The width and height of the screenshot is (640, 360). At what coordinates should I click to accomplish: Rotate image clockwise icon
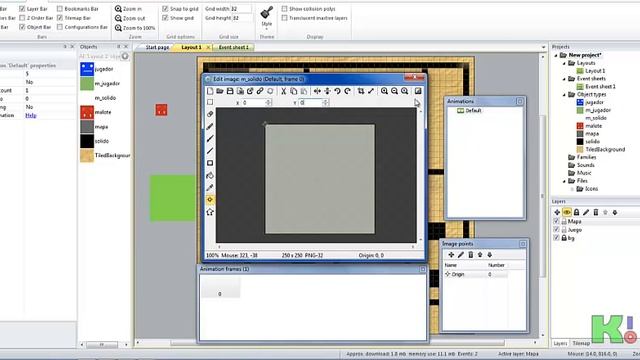(x=347, y=91)
